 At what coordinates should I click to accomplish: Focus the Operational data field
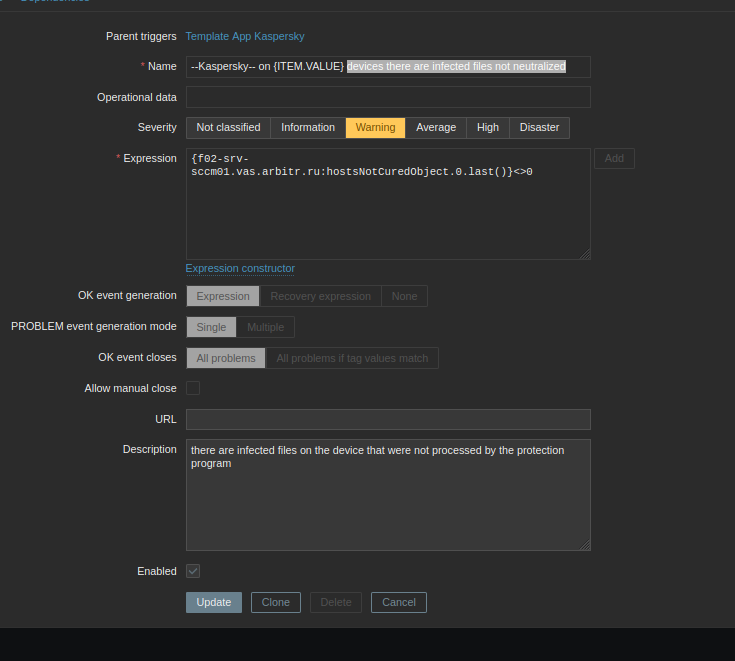coord(388,97)
